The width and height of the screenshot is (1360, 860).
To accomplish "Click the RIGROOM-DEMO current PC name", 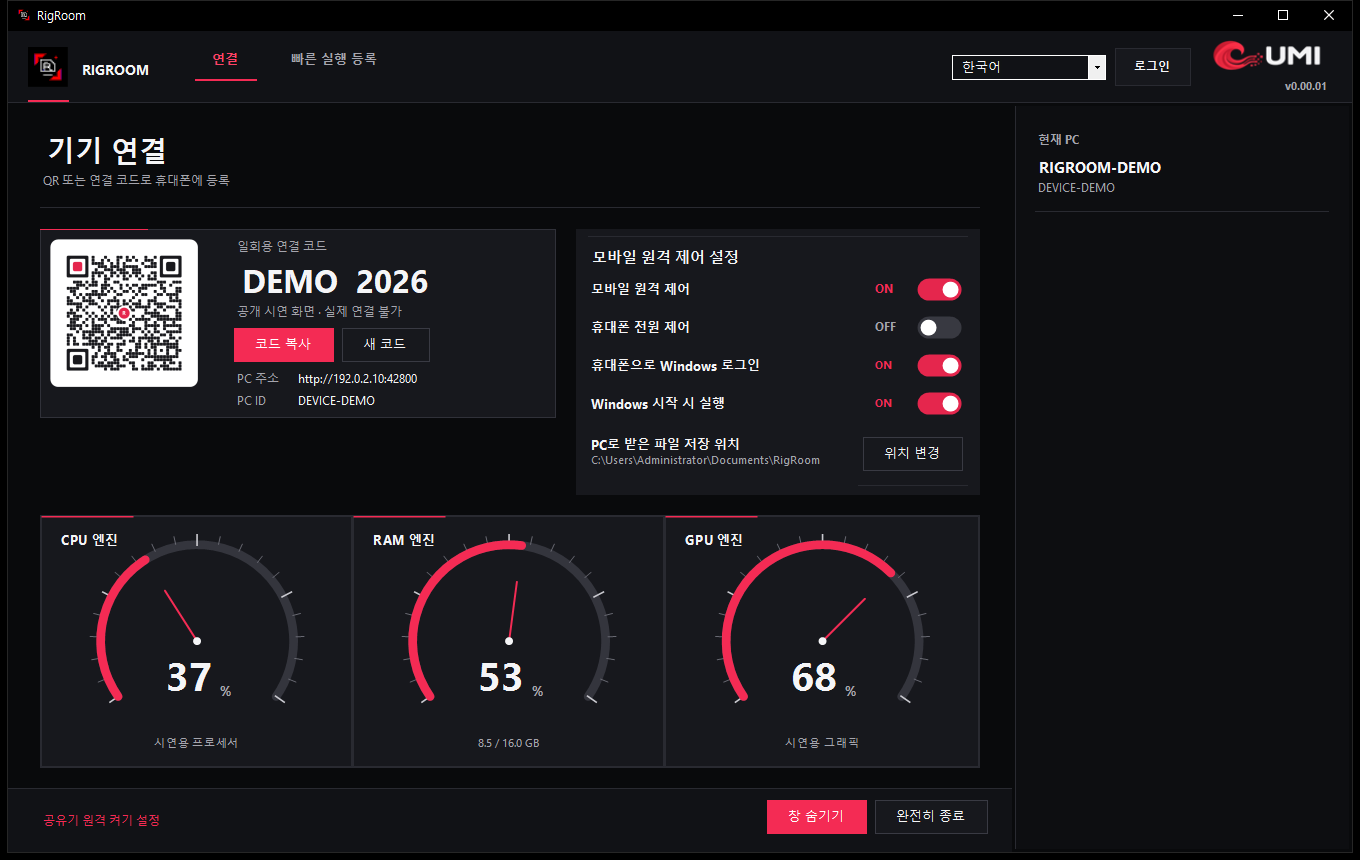I will (x=1100, y=168).
